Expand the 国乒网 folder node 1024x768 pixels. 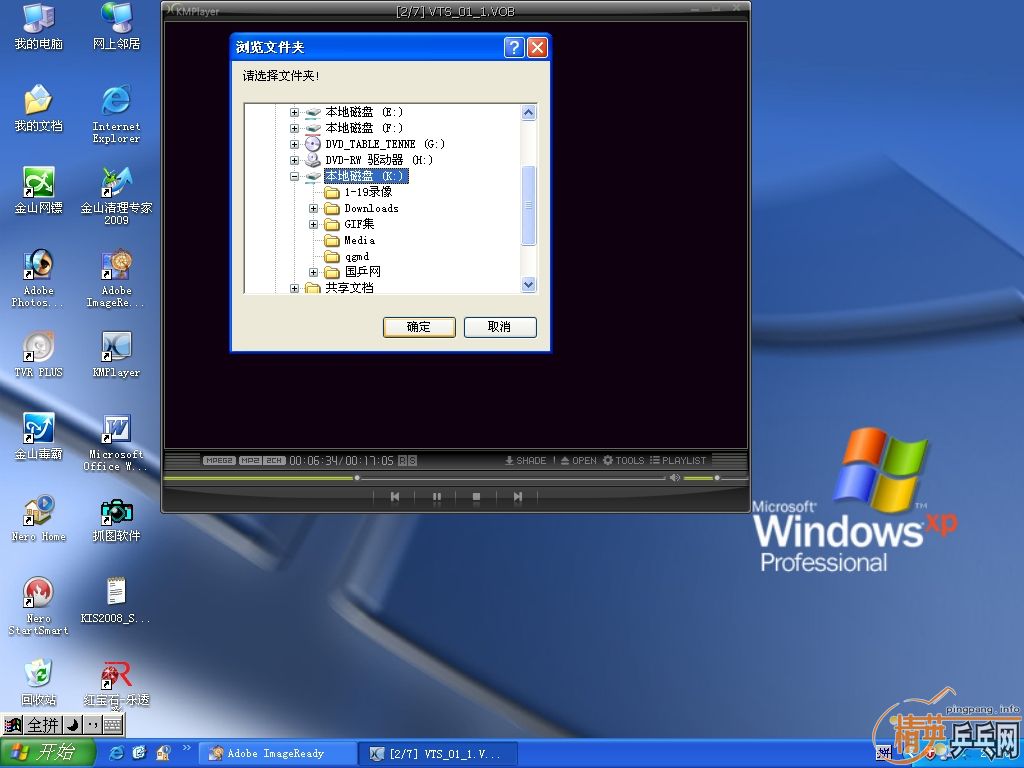tap(313, 272)
